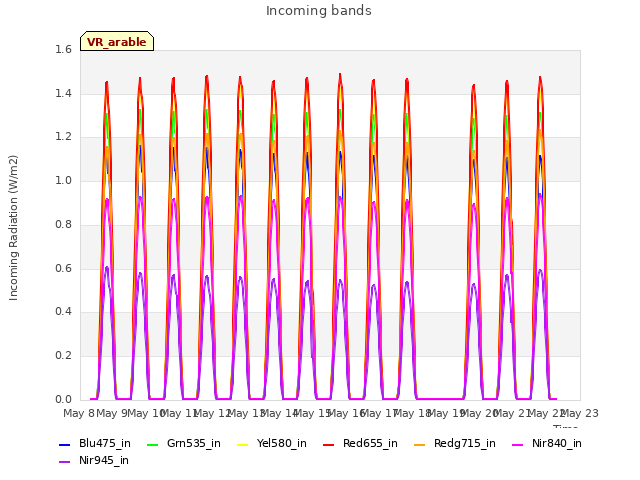The height and width of the screenshot is (480, 640).
Task: Click the 0.2 y-axis tick label
Action: [63, 356]
